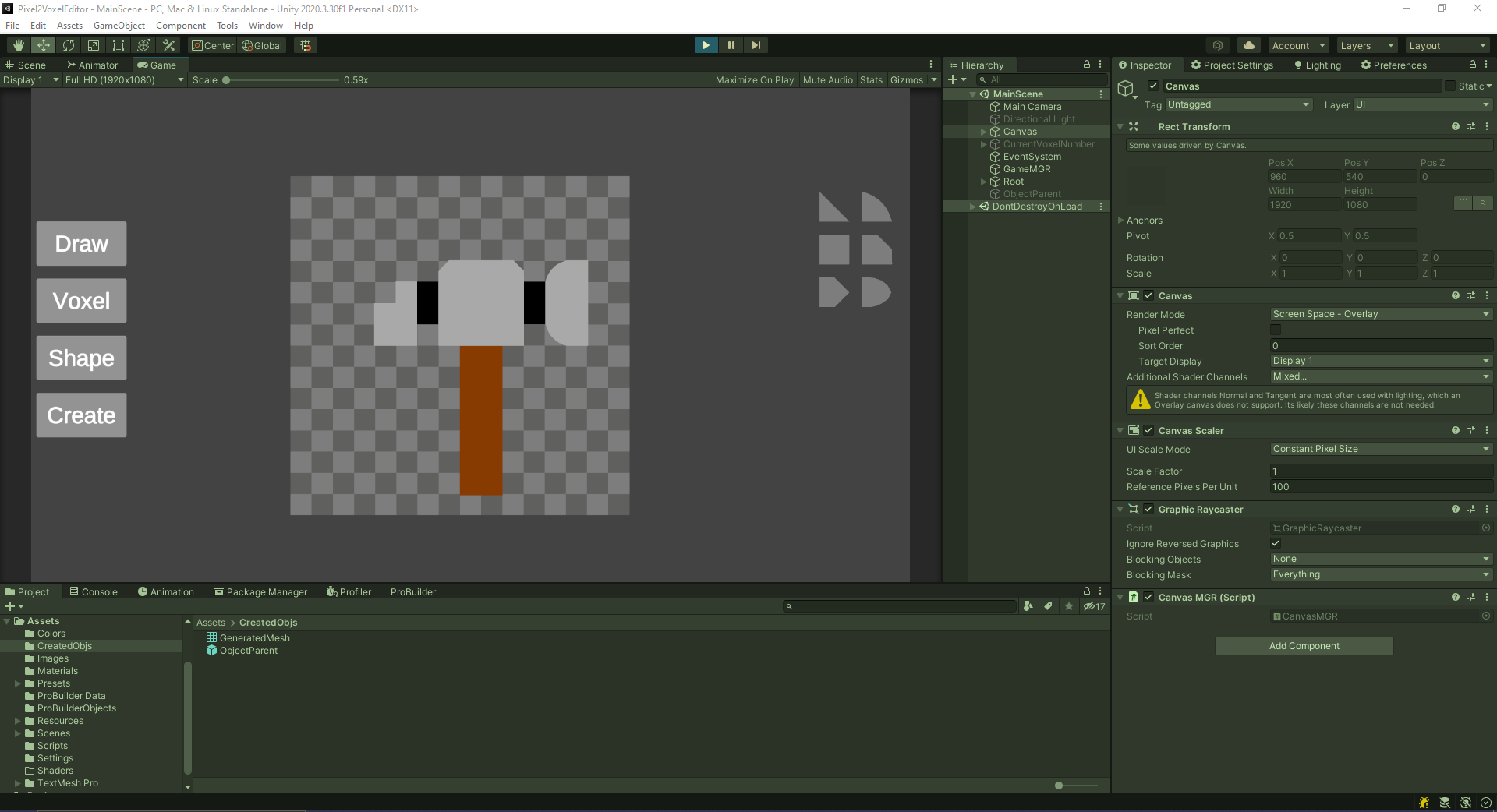The image size is (1497, 812).
Task: Enable Pixel Perfect checkbox
Action: coord(1276,330)
